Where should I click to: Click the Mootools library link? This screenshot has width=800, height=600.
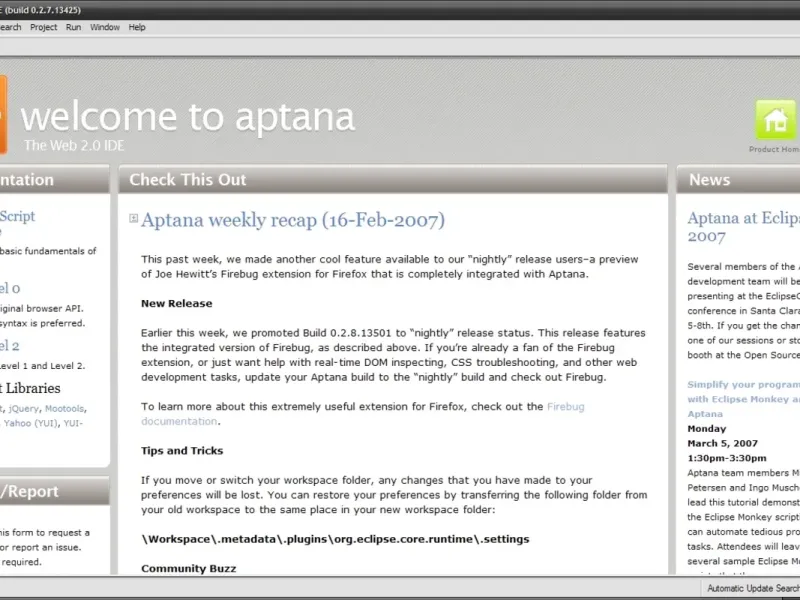click(x=64, y=409)
